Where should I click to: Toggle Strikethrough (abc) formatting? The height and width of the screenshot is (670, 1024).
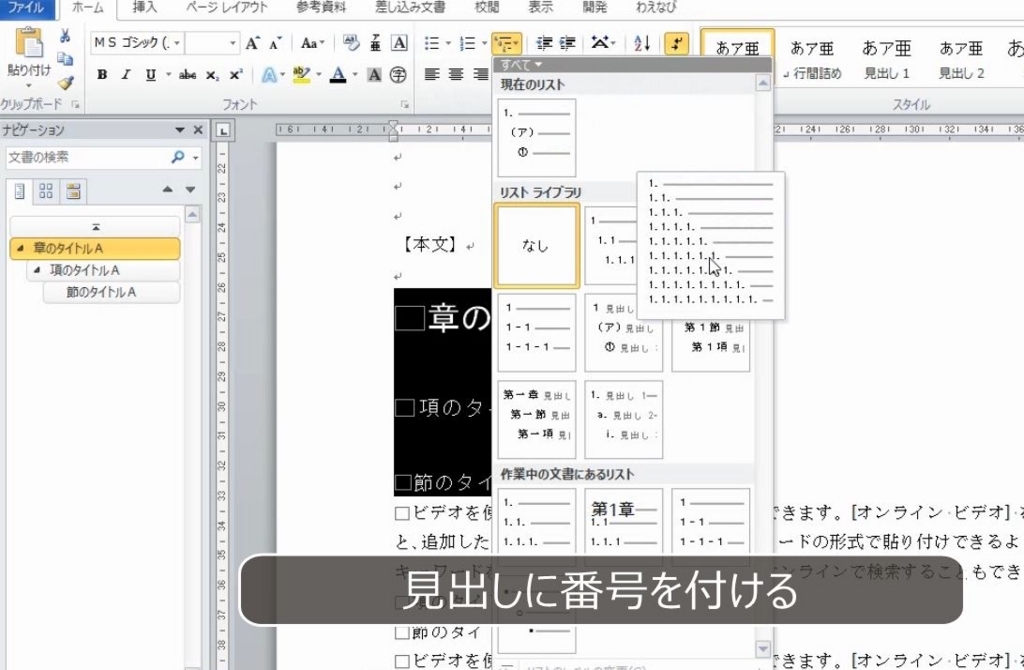[x=187, y=75]
